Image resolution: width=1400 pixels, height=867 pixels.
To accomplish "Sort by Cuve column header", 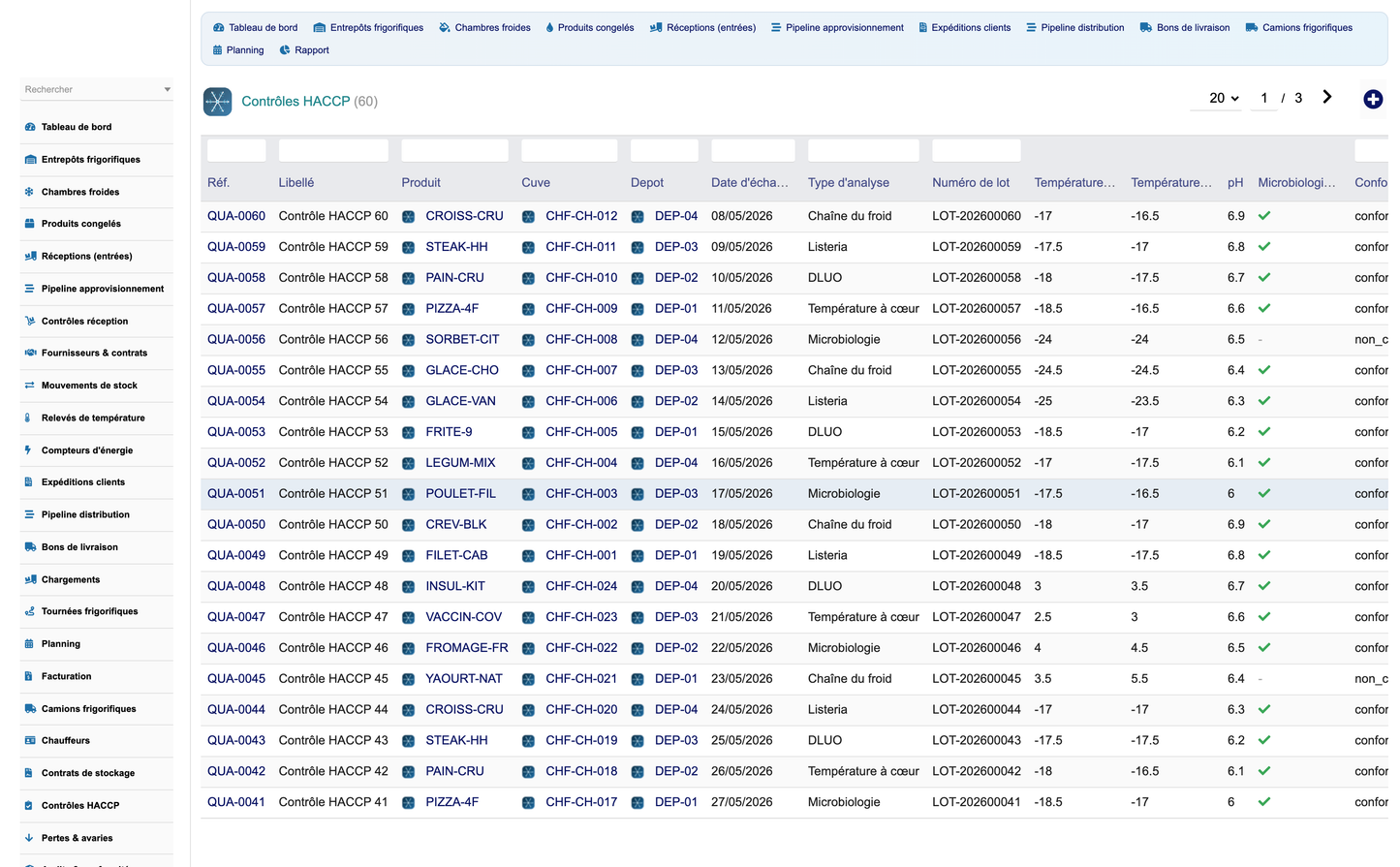I will click(x=536, y=182).
